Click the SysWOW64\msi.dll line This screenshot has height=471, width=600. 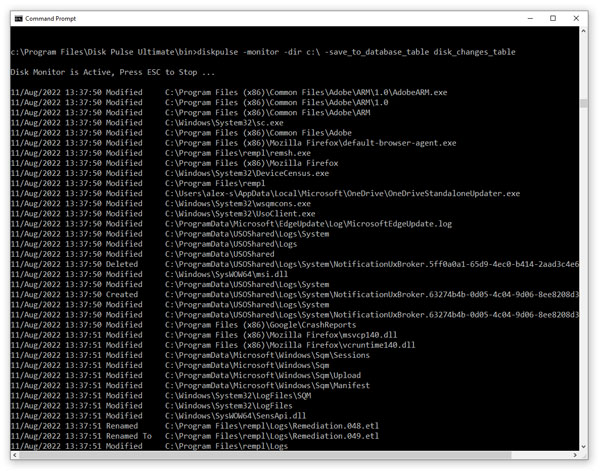pos(149,274)
